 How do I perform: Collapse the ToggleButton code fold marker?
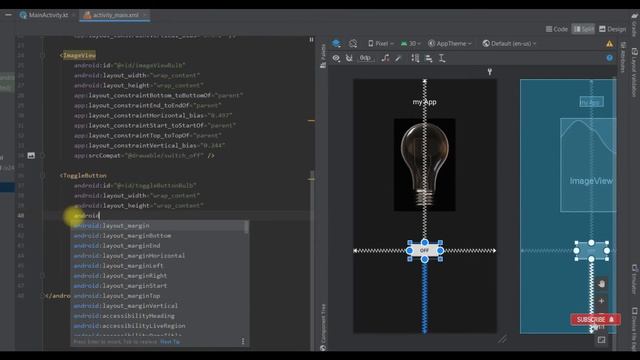point(42,176)
